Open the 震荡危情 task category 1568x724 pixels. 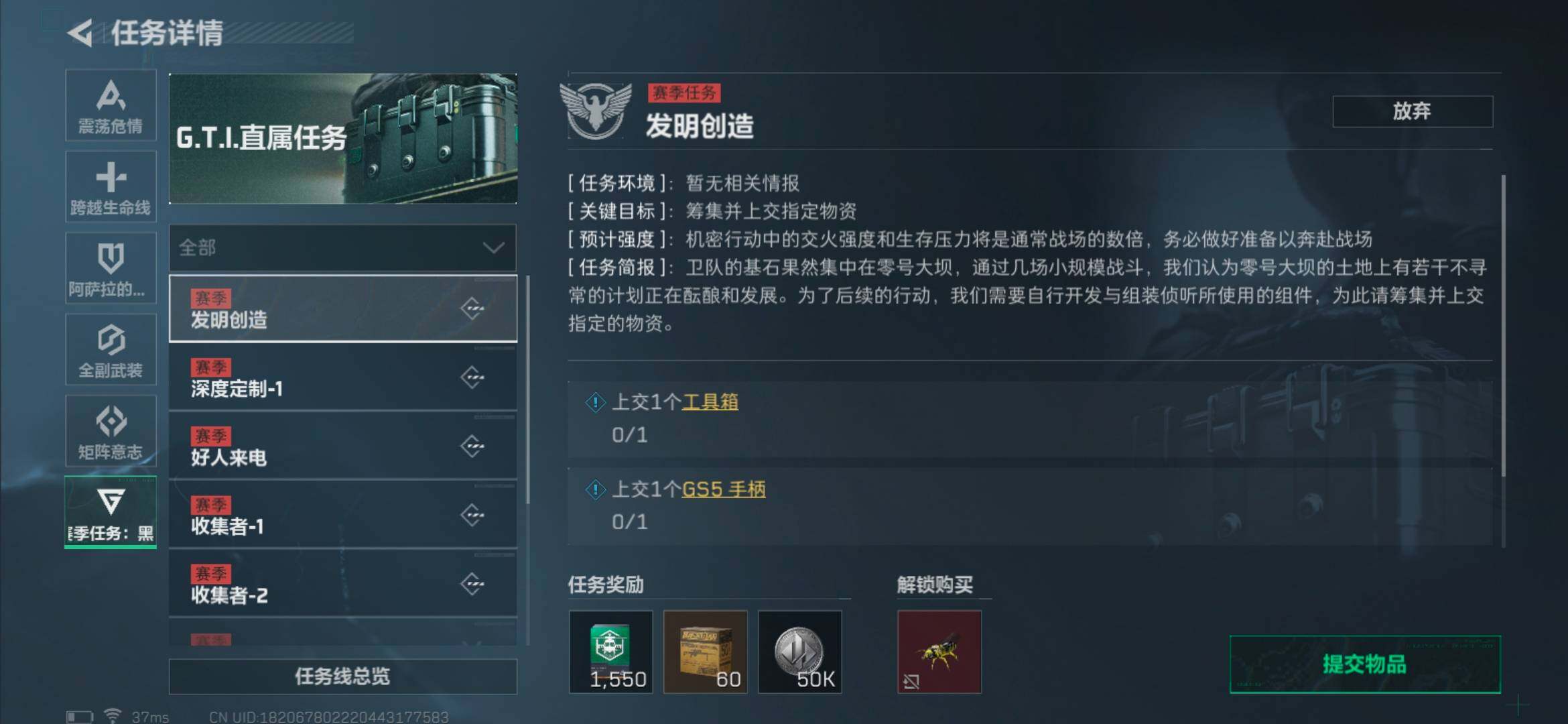click(x=111, y=105)
